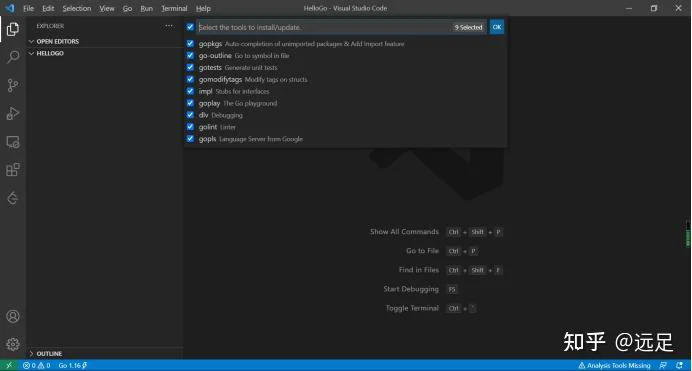Screen dimensions: 692x371
Task: Open the Edit menu
Action: pos(48,8)
